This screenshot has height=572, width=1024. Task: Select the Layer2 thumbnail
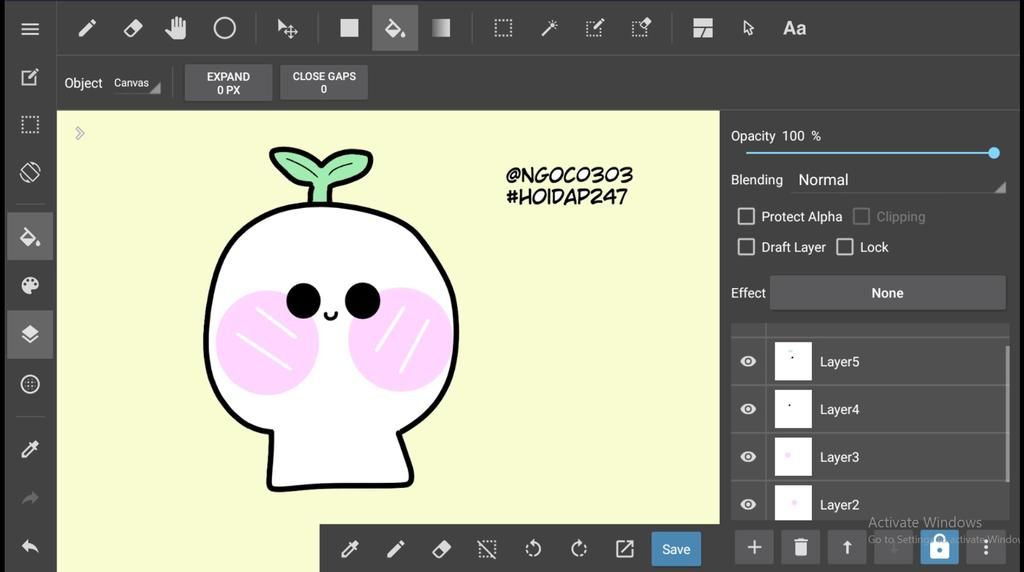coord(793,503)
